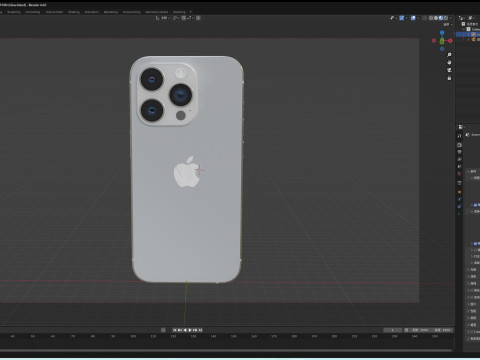480x360 pixels.
Task: Click the timeline horizontal scrollbar
Action: click(x=227, y=351)
